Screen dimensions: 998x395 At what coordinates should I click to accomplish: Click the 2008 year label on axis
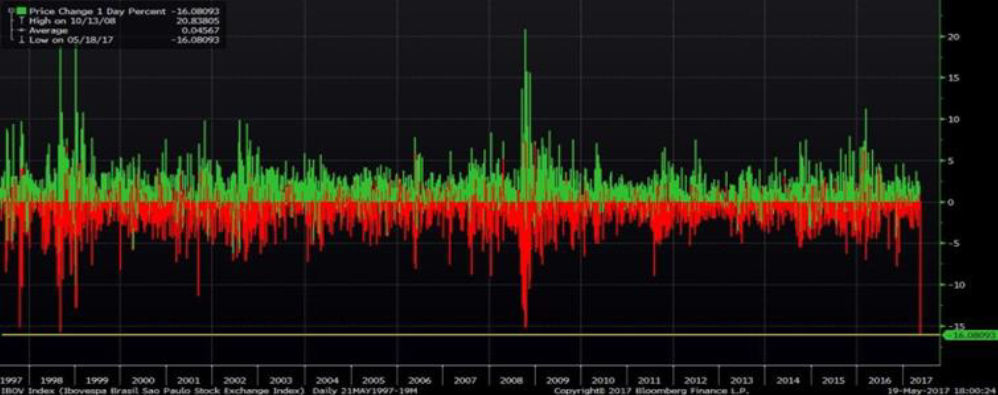coord(510,380)
